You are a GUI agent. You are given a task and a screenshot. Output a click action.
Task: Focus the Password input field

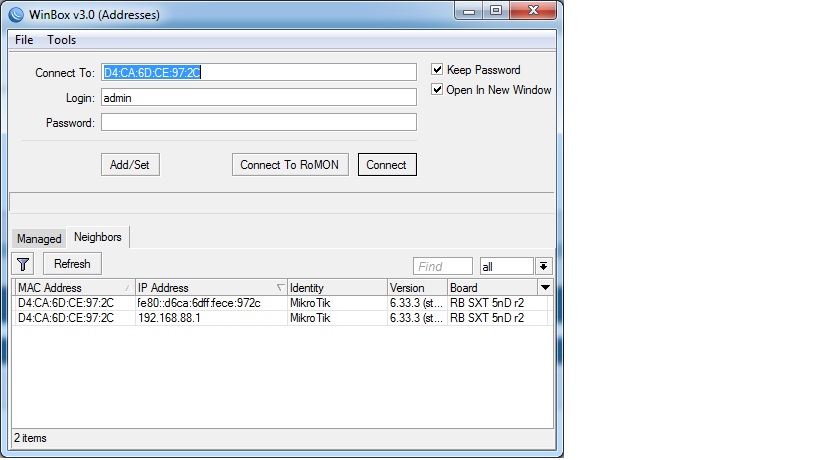259,122
